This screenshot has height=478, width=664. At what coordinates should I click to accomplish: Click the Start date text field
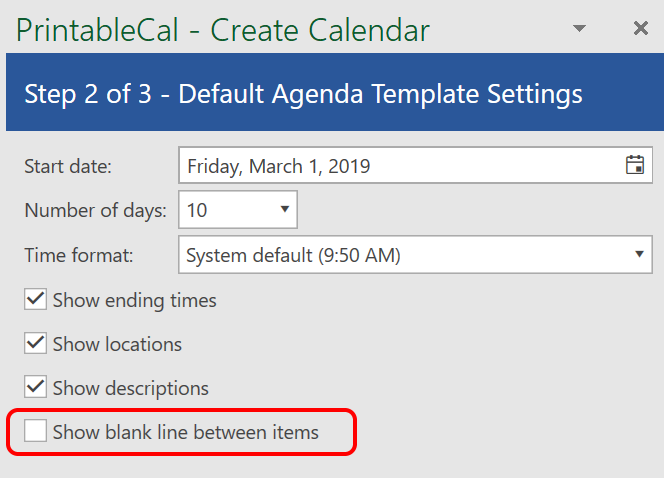pyautogui.click(x=400, y=166)
